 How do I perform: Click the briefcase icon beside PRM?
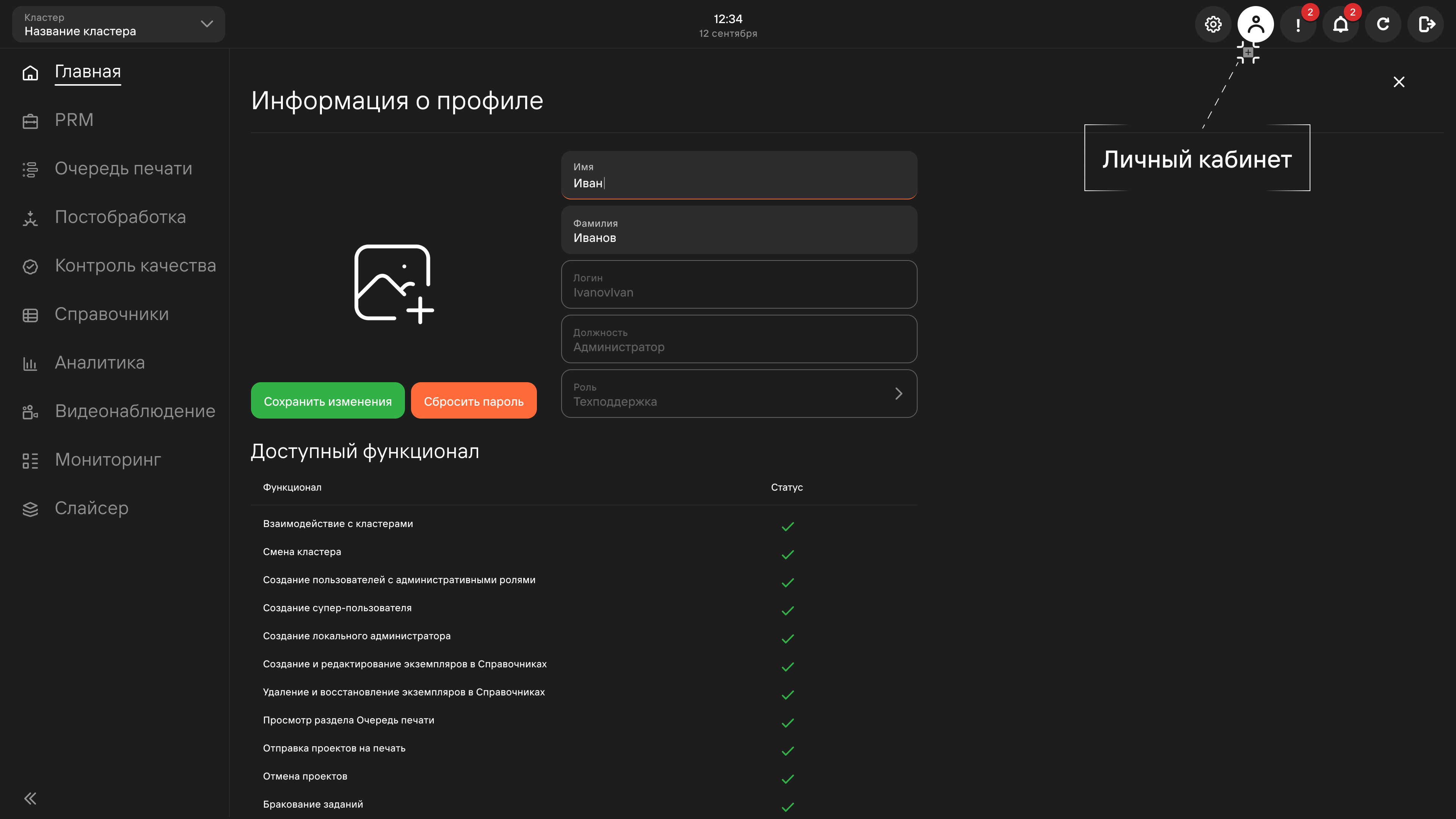(x=30, y=121)
